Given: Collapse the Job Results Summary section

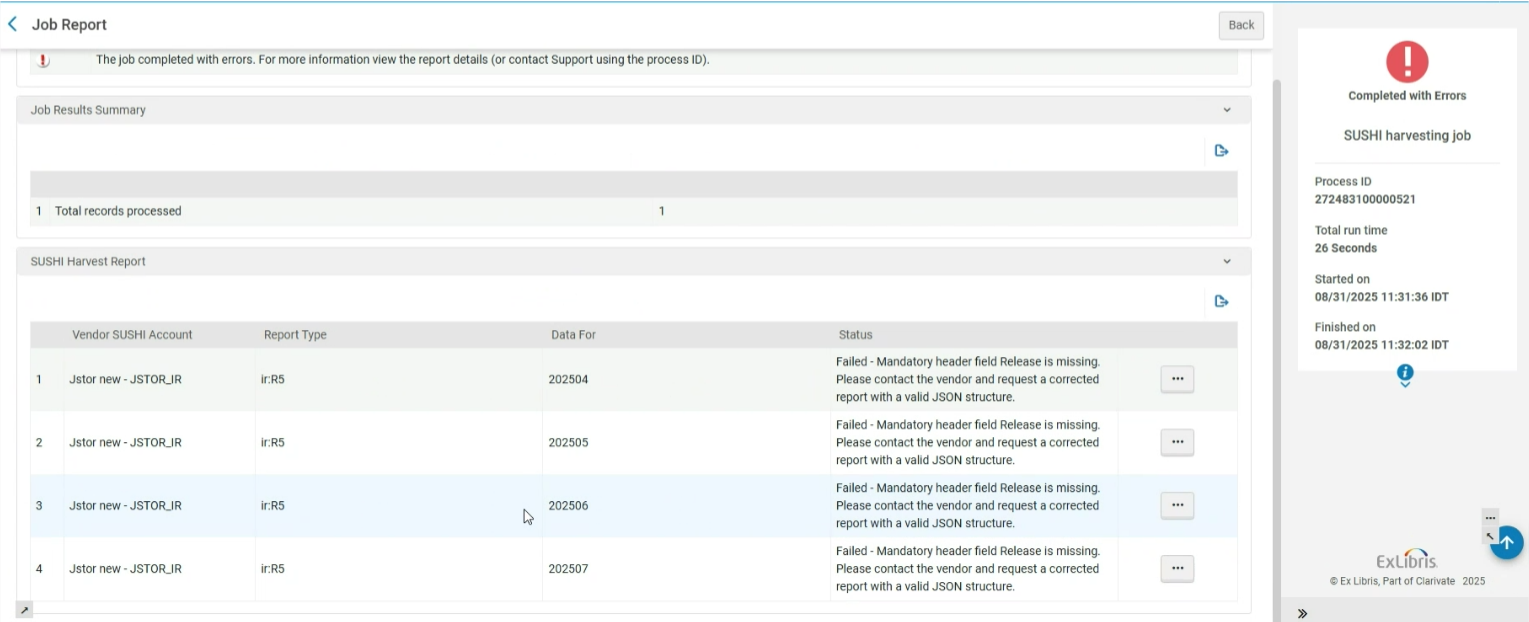Looking at the screenshot, I should (1227, 110).
